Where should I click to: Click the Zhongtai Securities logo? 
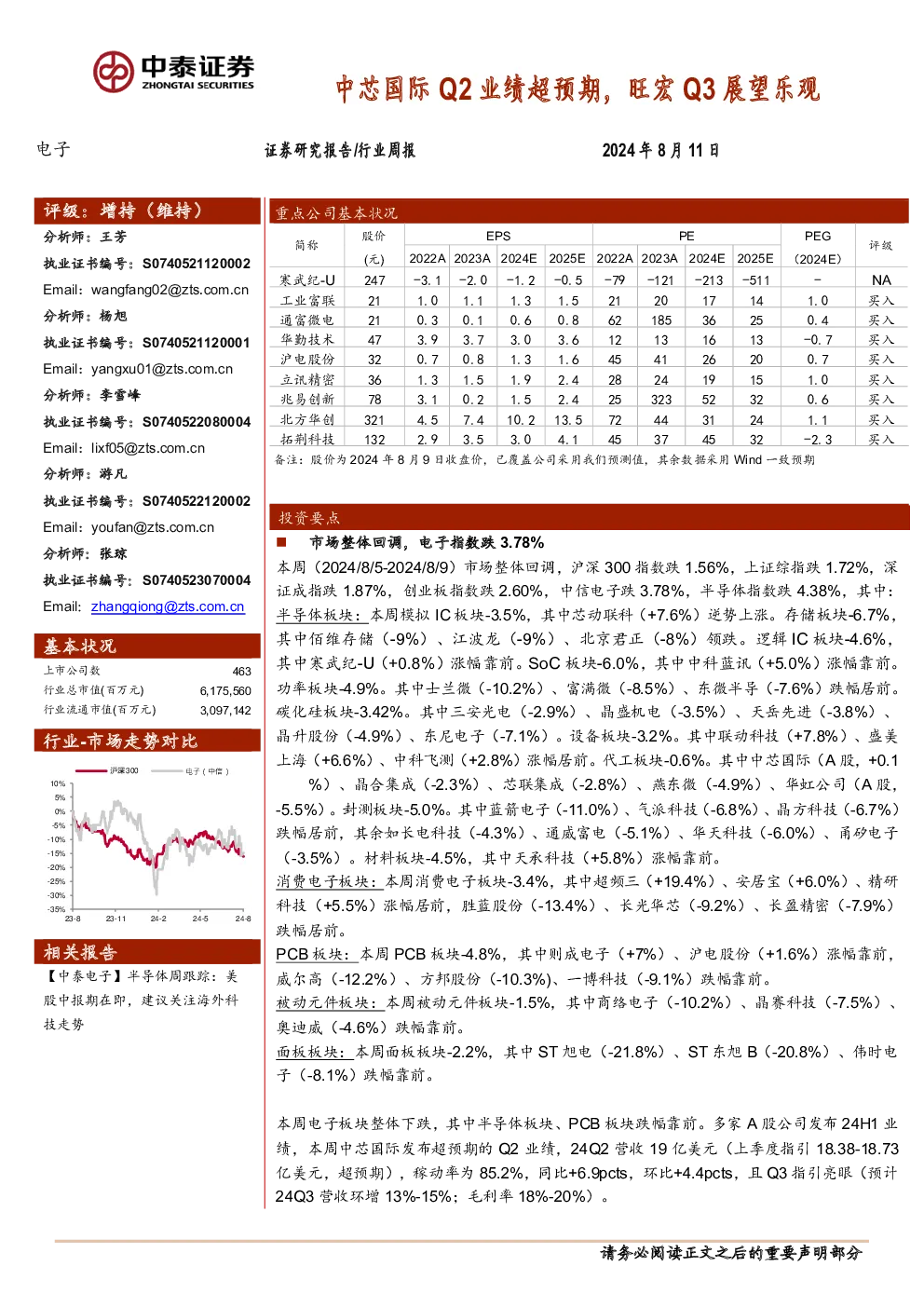pyautogui.click(x=173, y=72)
